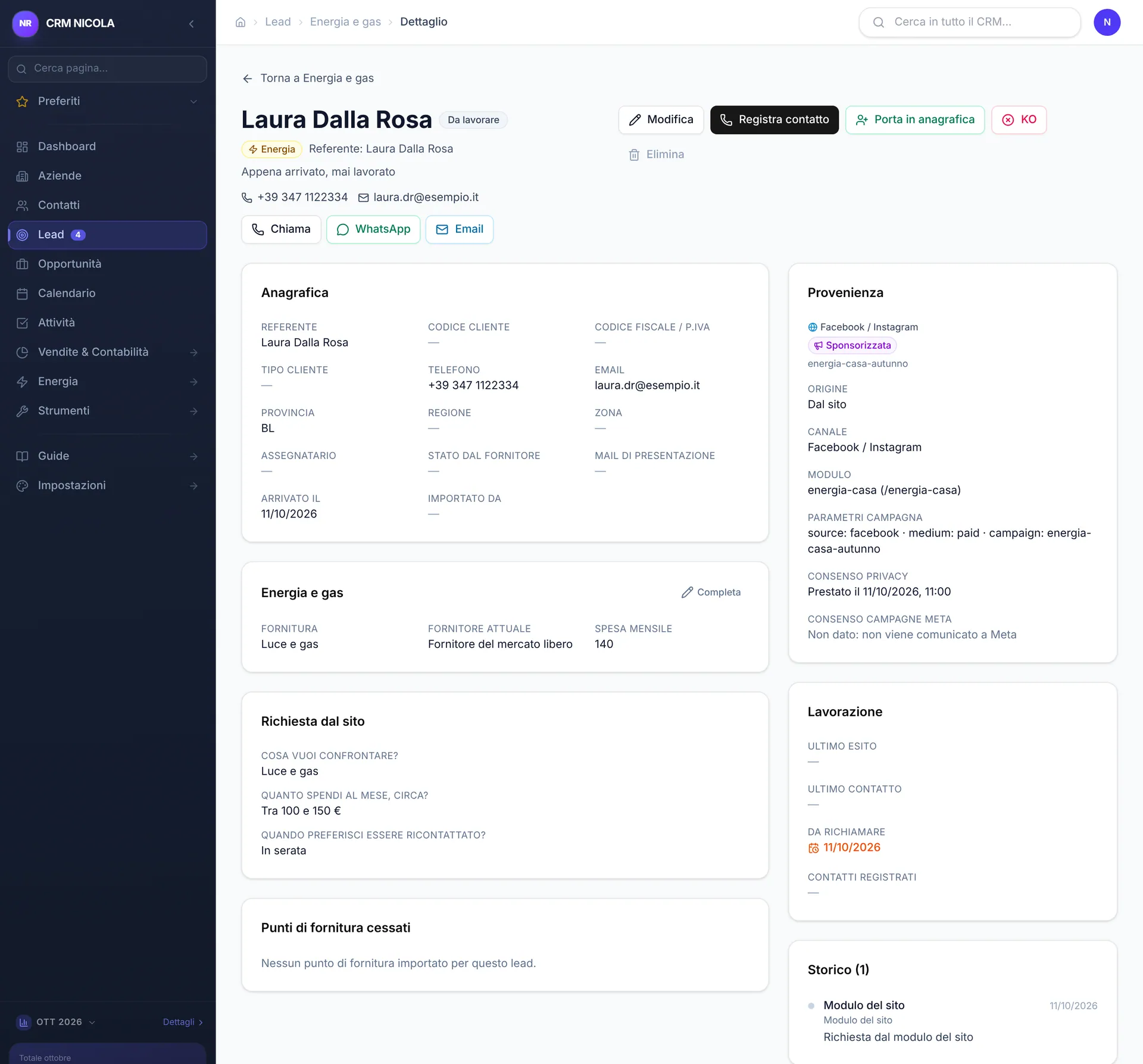The image size is (1143, 1064).
Task: Expand Vendite & Contabilità submenu
Action: [108, 352]
